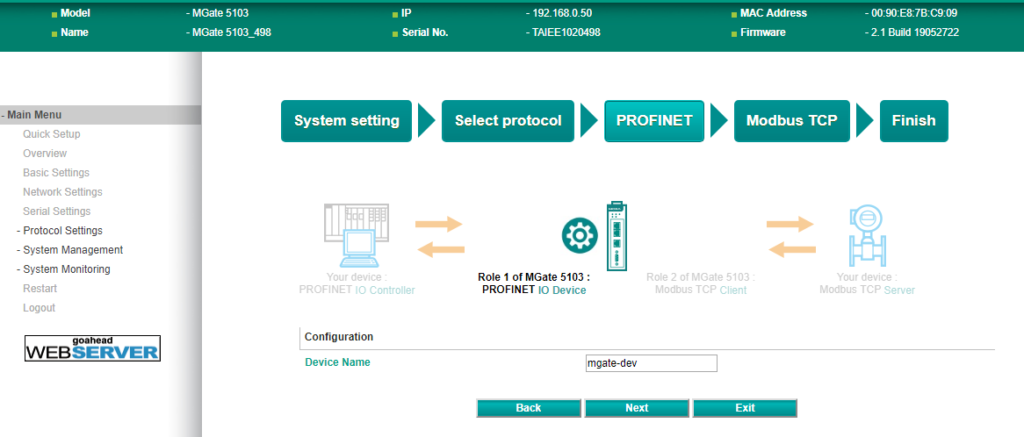Select Restart in sidebar menu
The width and height of the screenshot is (1024, 437).
pos(40,288)
